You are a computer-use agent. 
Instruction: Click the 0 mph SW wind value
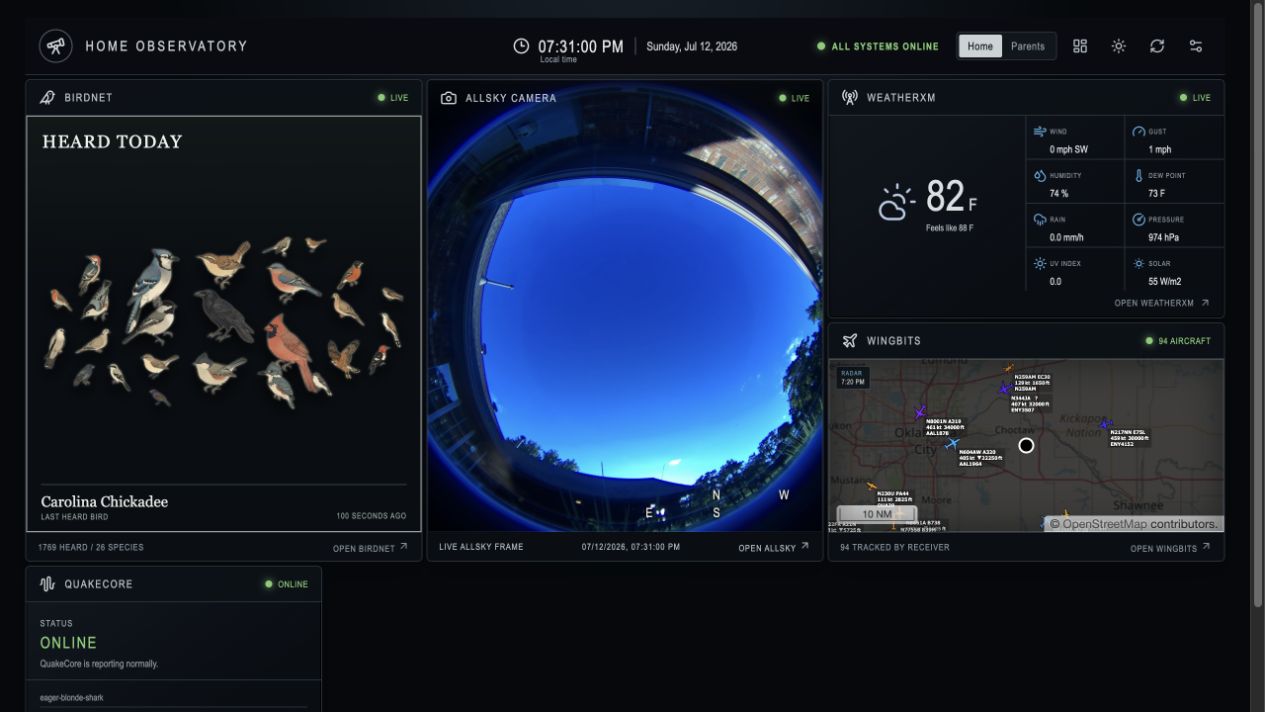1069,150
